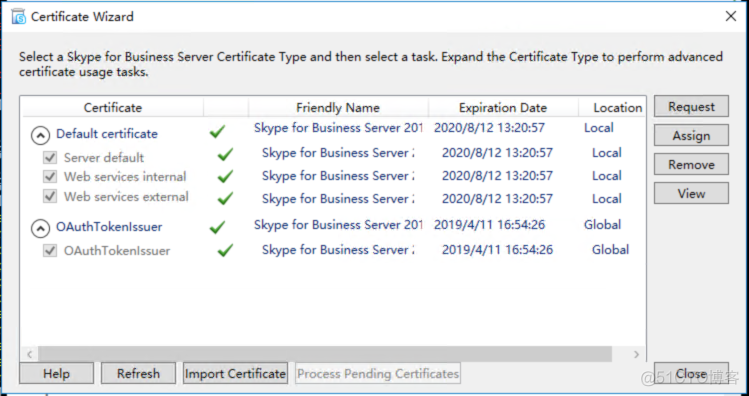749x396 pixels.
Task: Select the Web services internal label
Action: point(125,177)
